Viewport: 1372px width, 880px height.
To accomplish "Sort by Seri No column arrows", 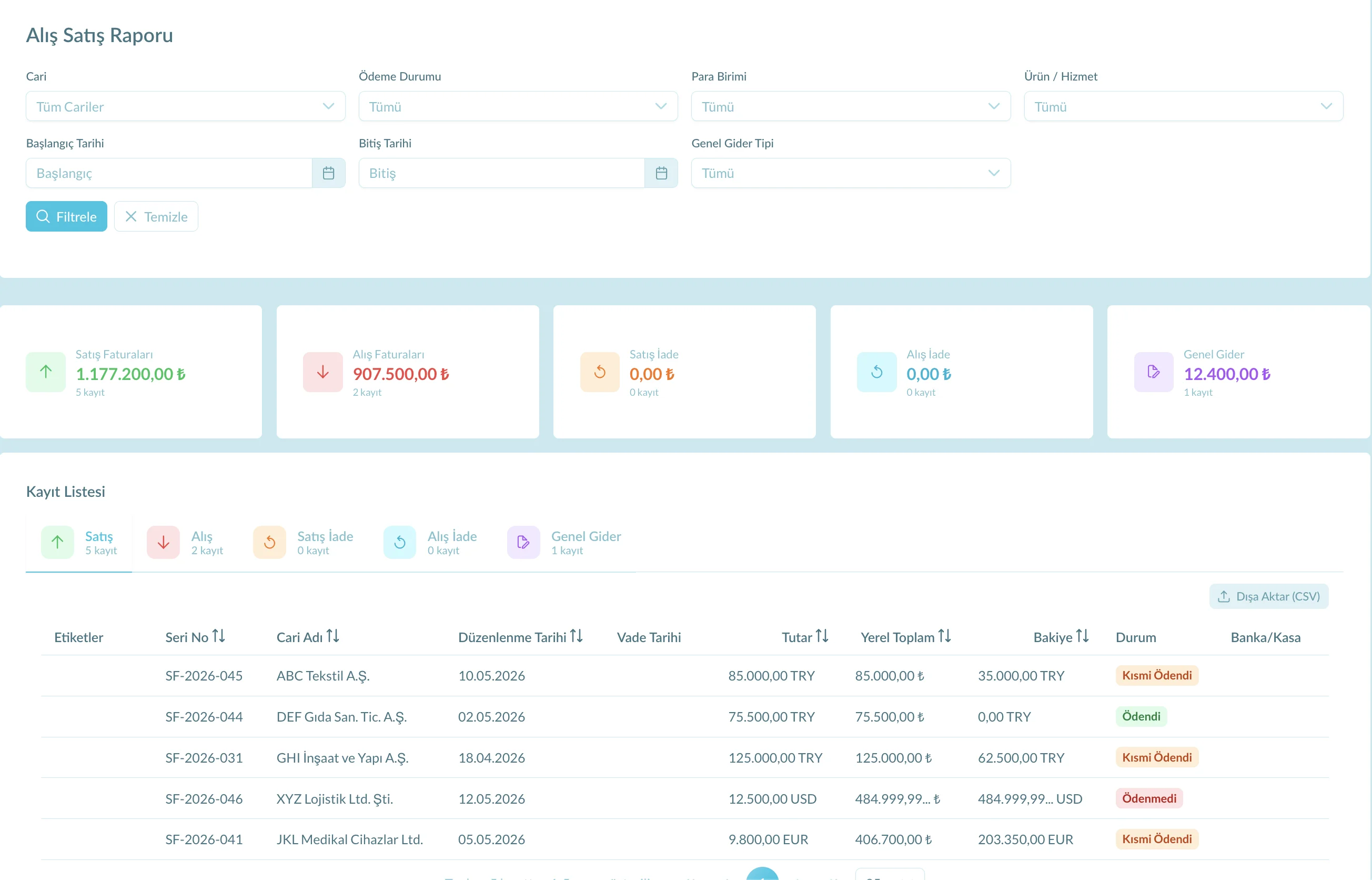I will click(219, 636).
